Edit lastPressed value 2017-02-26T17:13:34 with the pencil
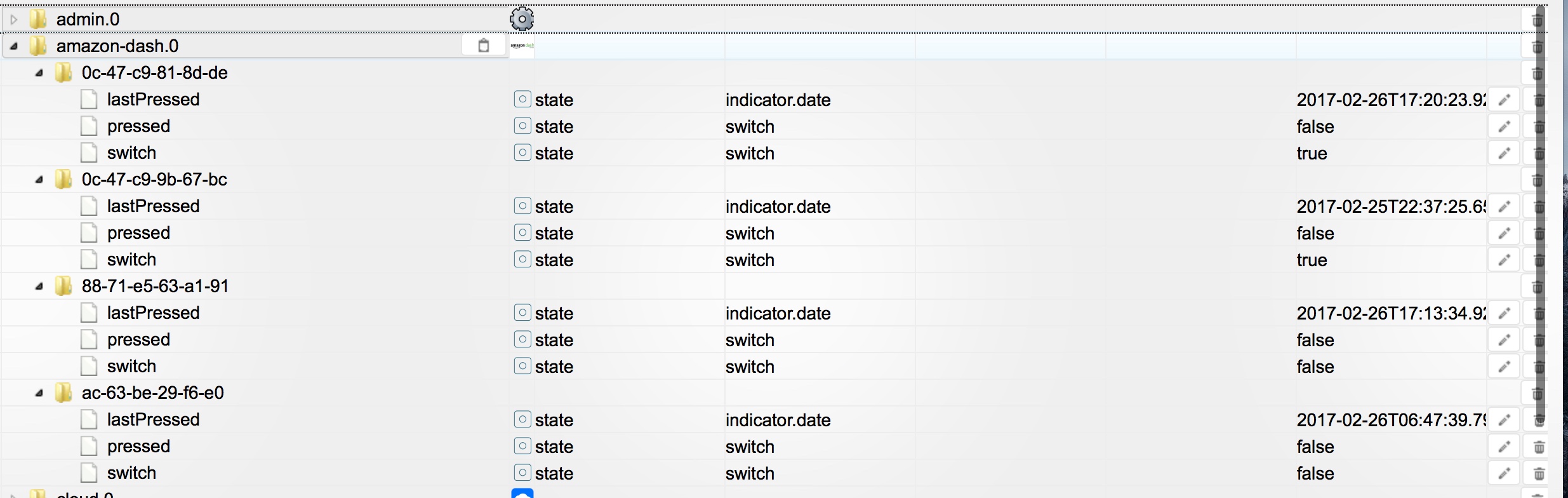 click(1504, 313)
